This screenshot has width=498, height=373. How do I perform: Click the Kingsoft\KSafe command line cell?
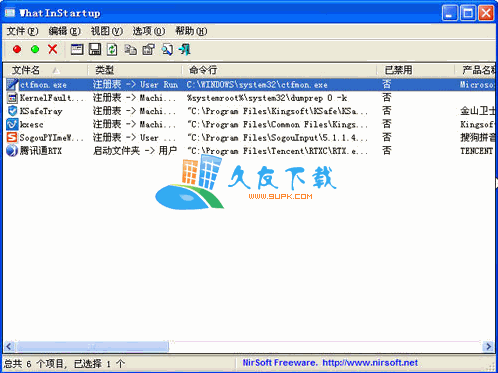point(278,111)
